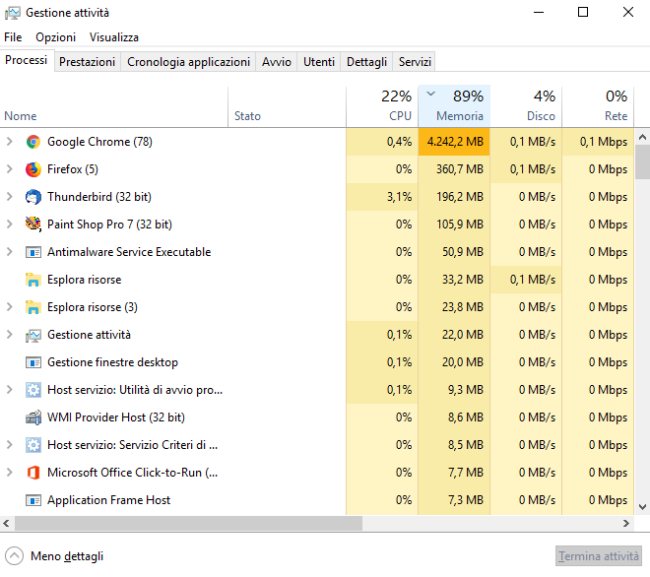The width and height of the screenshot is (650, 577).
Task: Select the Application Frame Host name
Action: [109, 500]
